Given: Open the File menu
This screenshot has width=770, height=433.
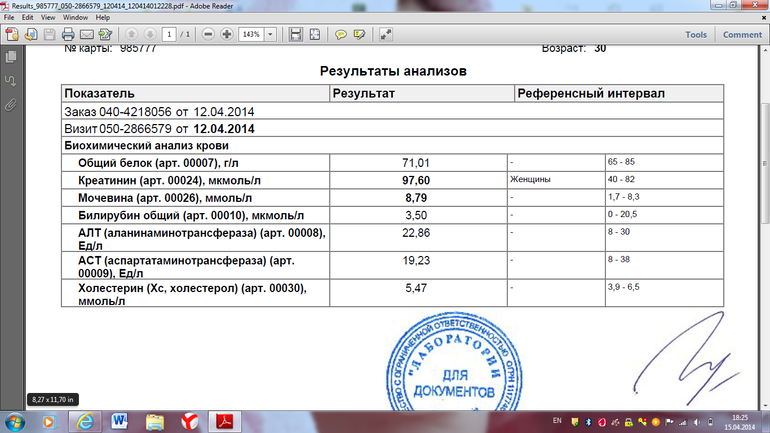Looking at the screenshot, I should click(10, 18).
